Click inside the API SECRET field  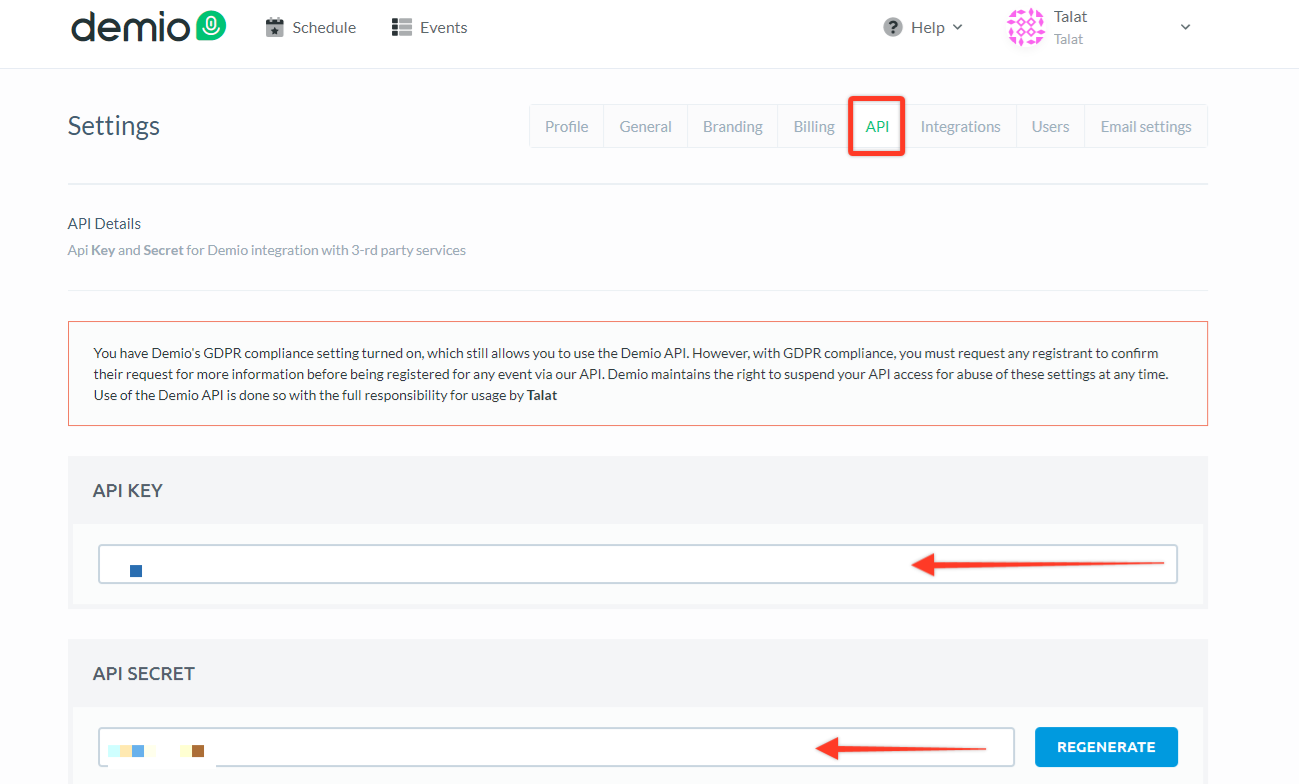click(x=556, y=747)
